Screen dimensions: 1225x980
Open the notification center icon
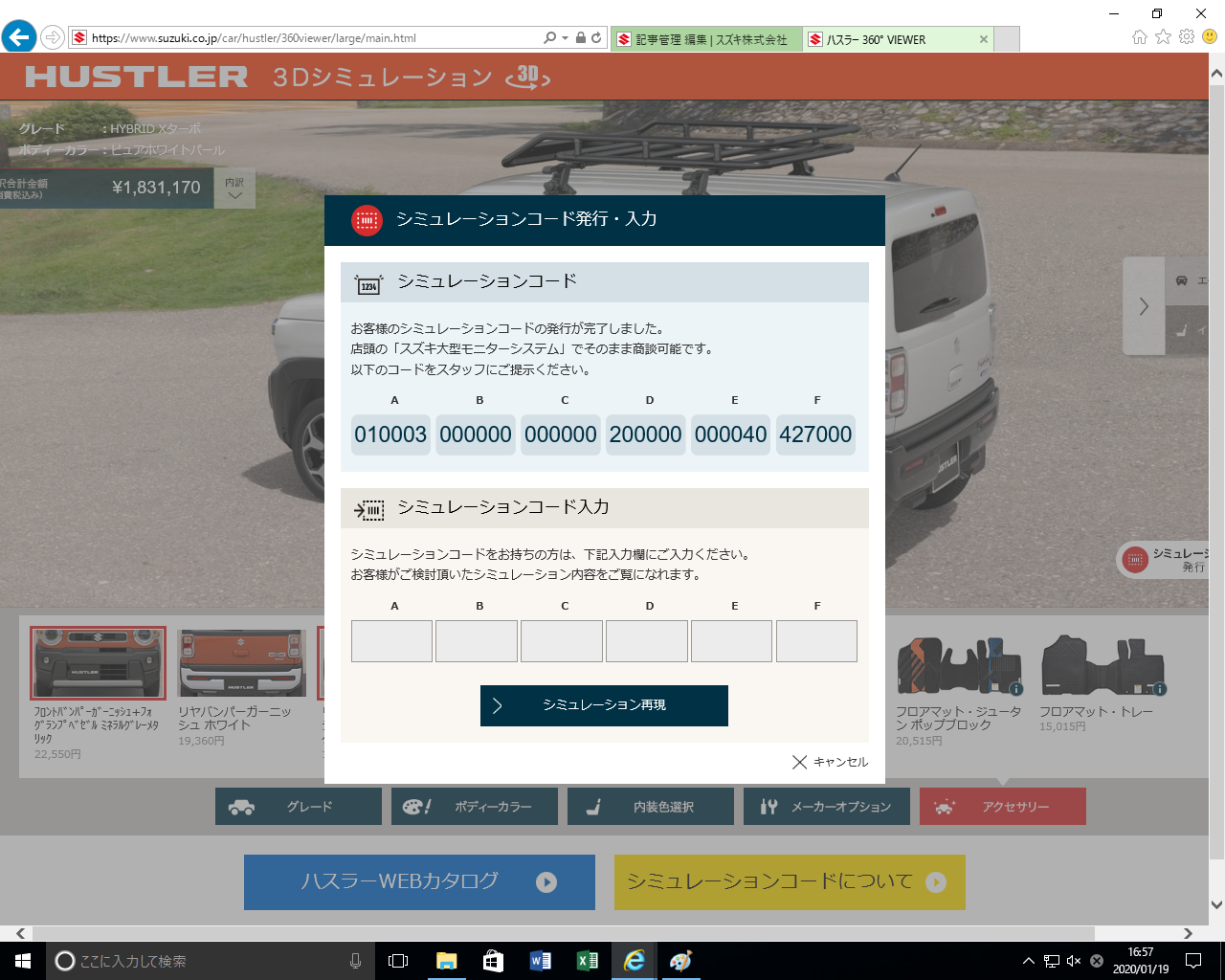[x=1193, y=961]
